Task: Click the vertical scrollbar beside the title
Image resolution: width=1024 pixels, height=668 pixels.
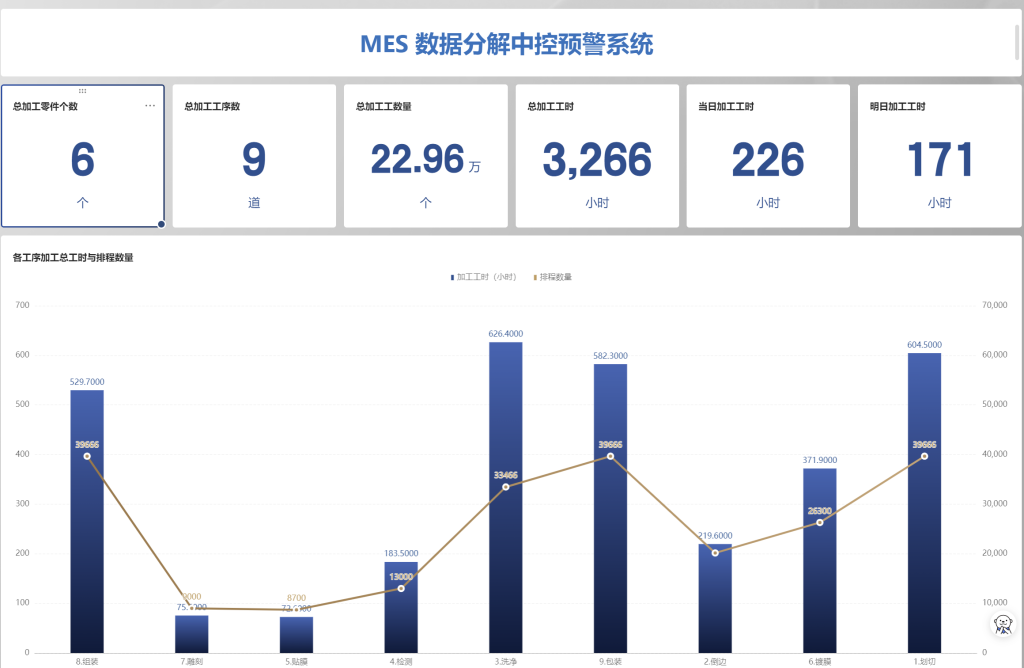Action: pyautogui.click(x=1017, y=42)
